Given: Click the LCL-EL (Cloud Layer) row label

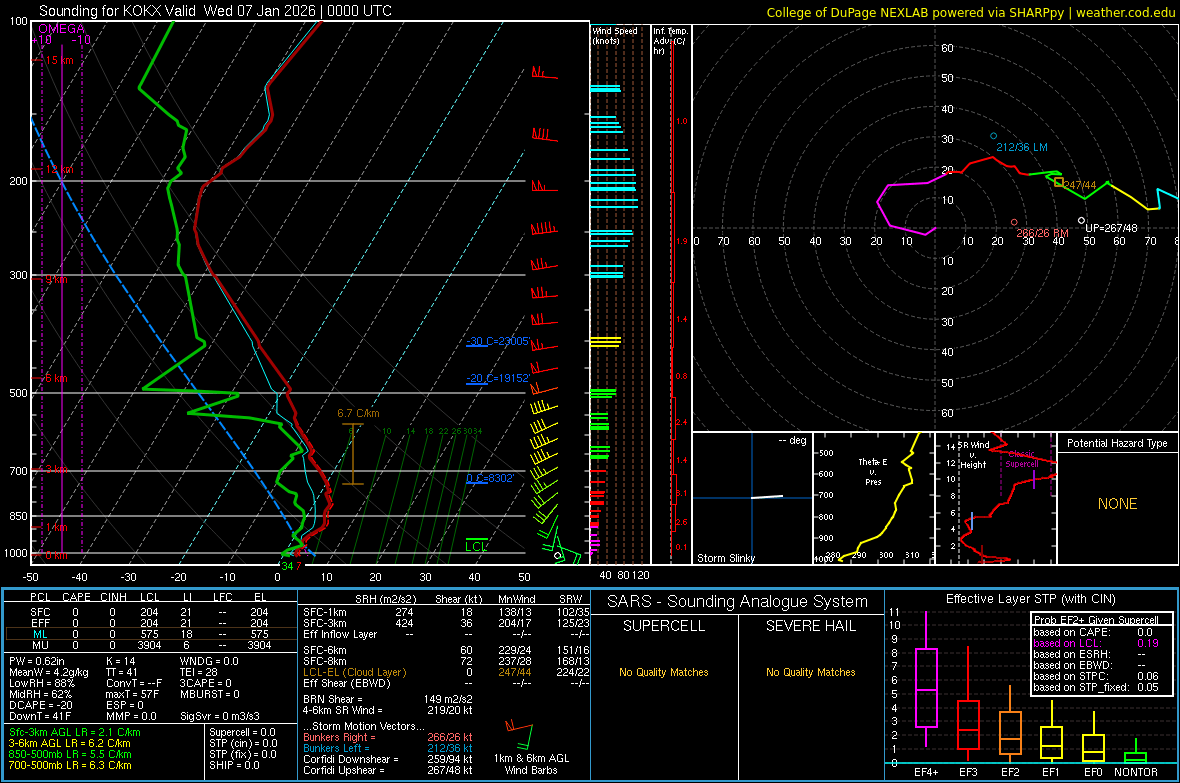Looking at the screenshot, I should (x=354, y=672).
